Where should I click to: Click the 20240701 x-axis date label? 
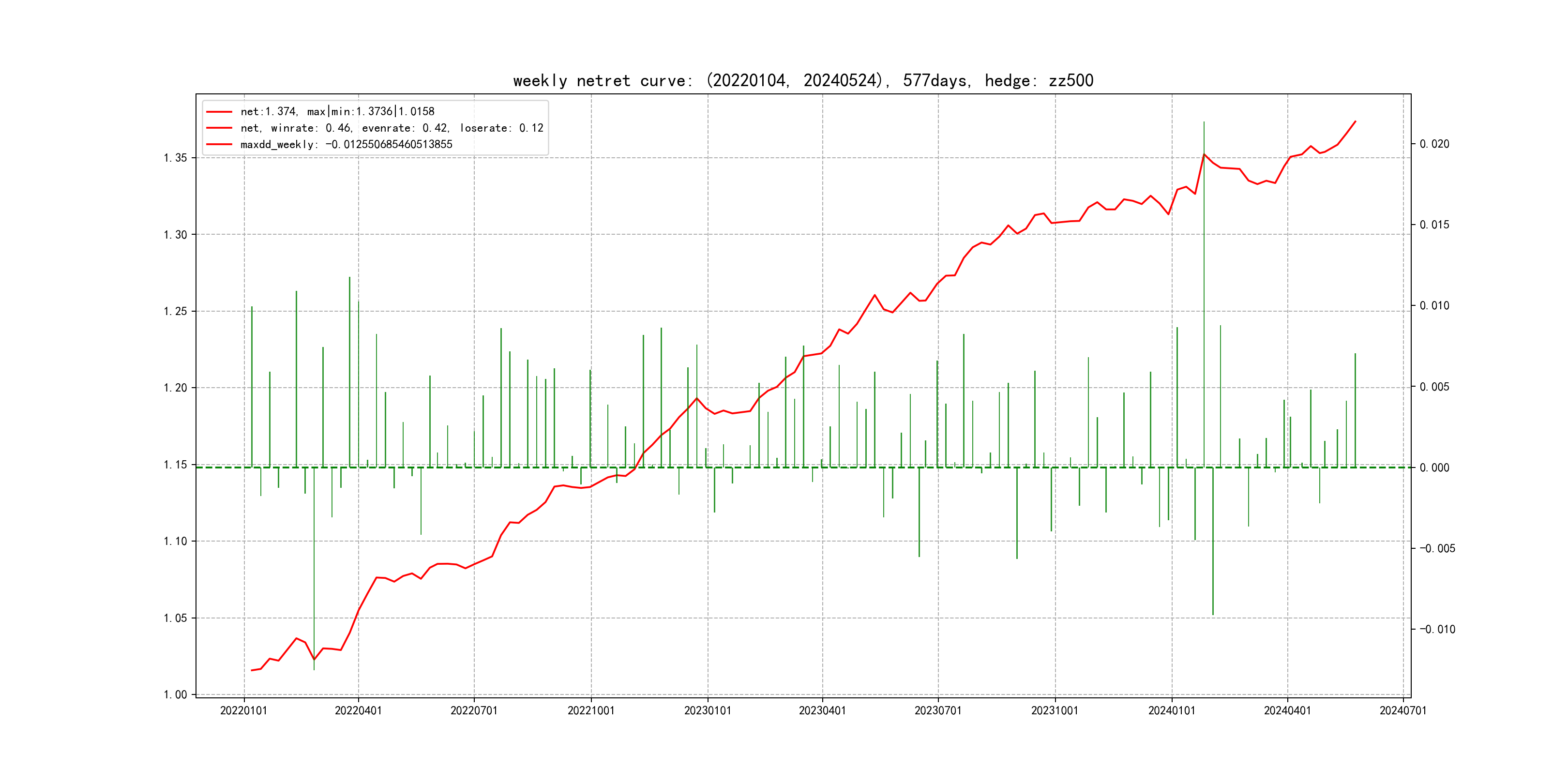point(1402,710)
